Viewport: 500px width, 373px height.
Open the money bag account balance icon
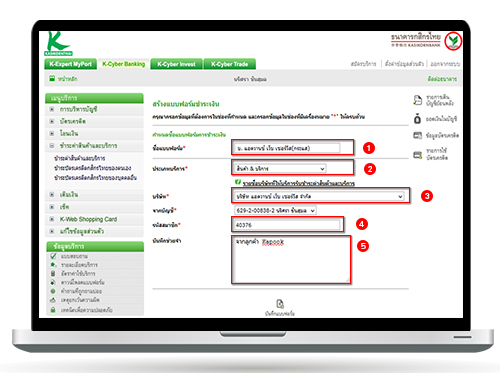tap(417, 119)
